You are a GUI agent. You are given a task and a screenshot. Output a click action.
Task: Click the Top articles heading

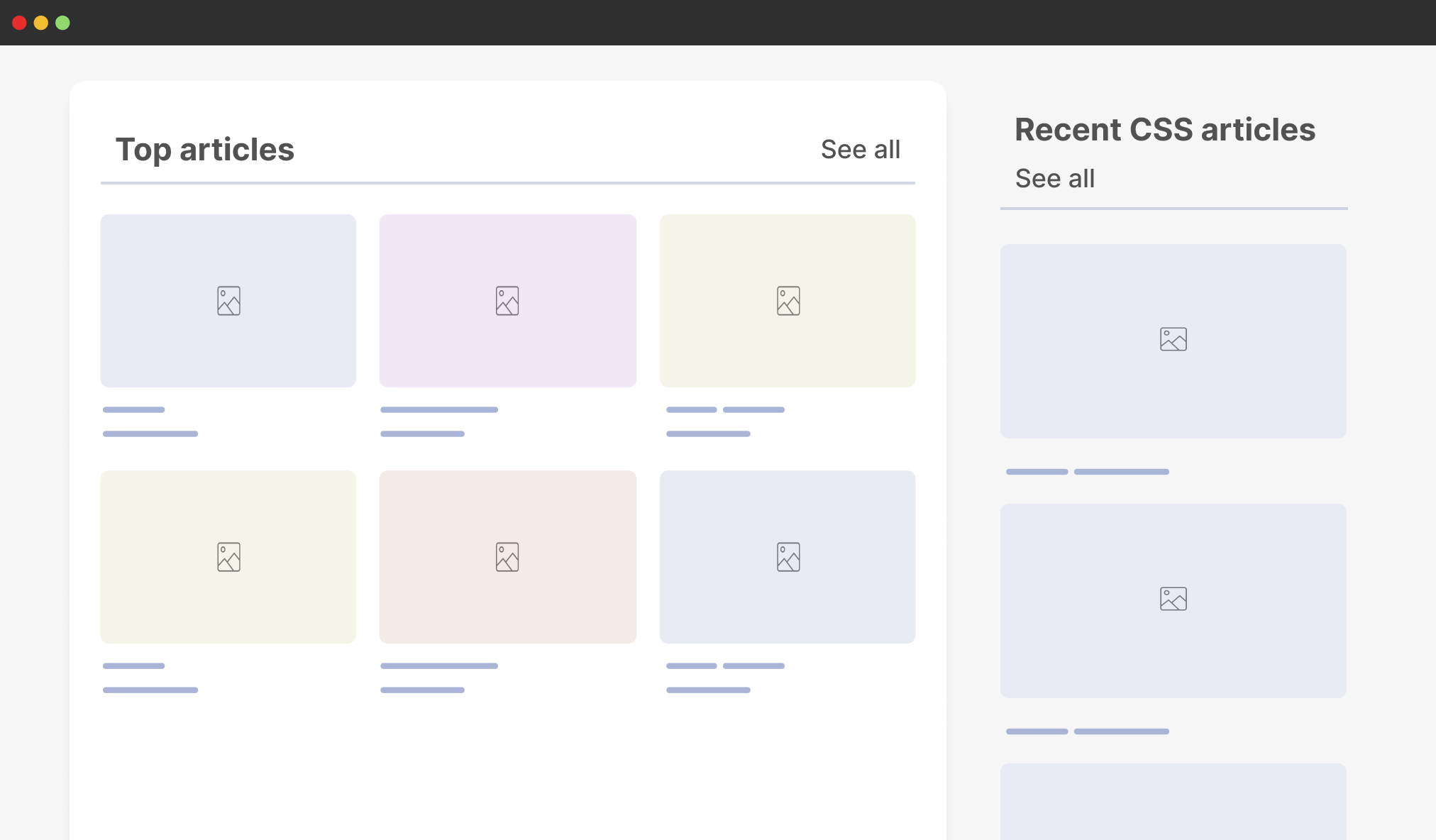(205, 150)
